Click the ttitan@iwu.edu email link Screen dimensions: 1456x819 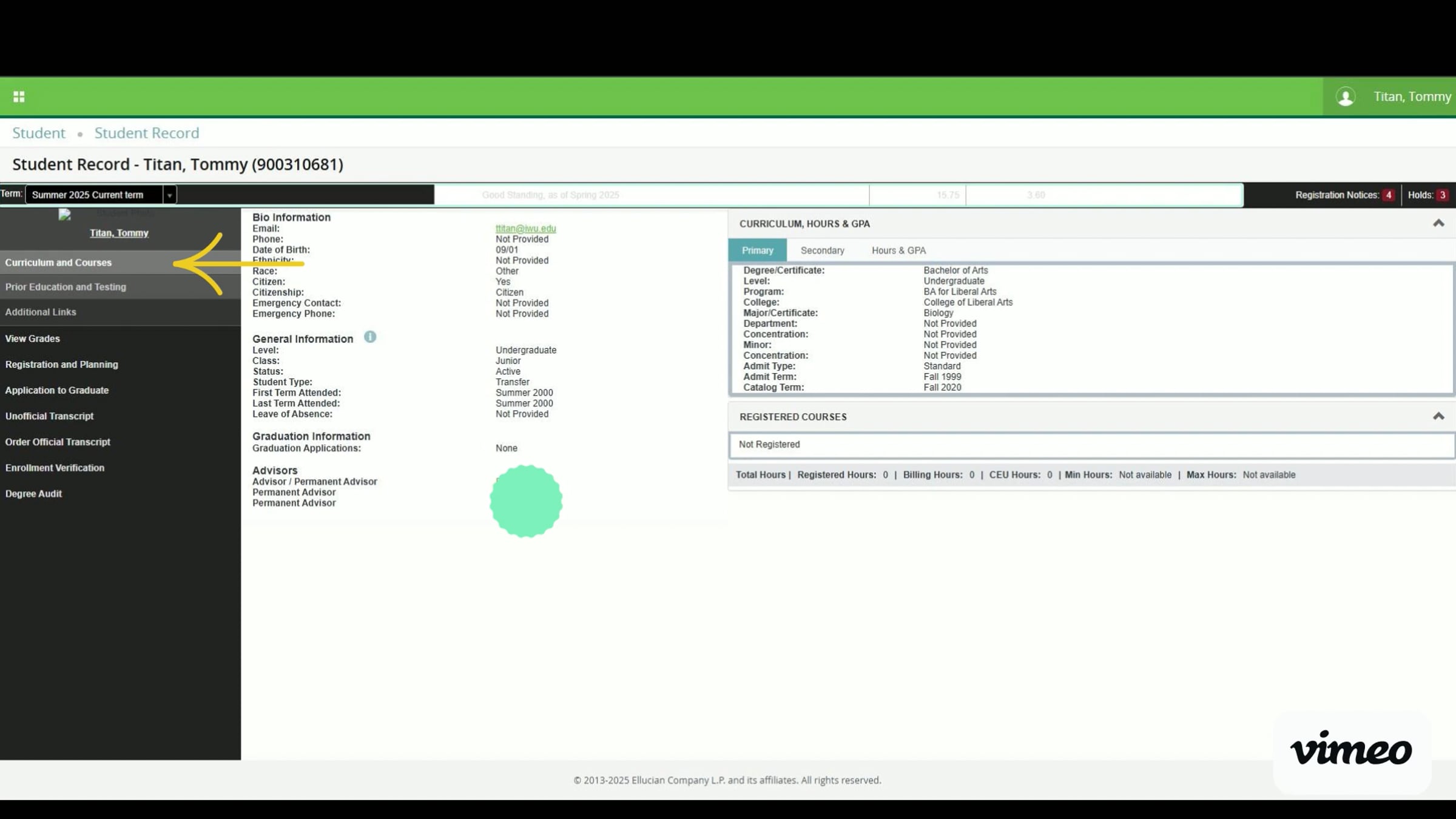(x=525, y=229)
